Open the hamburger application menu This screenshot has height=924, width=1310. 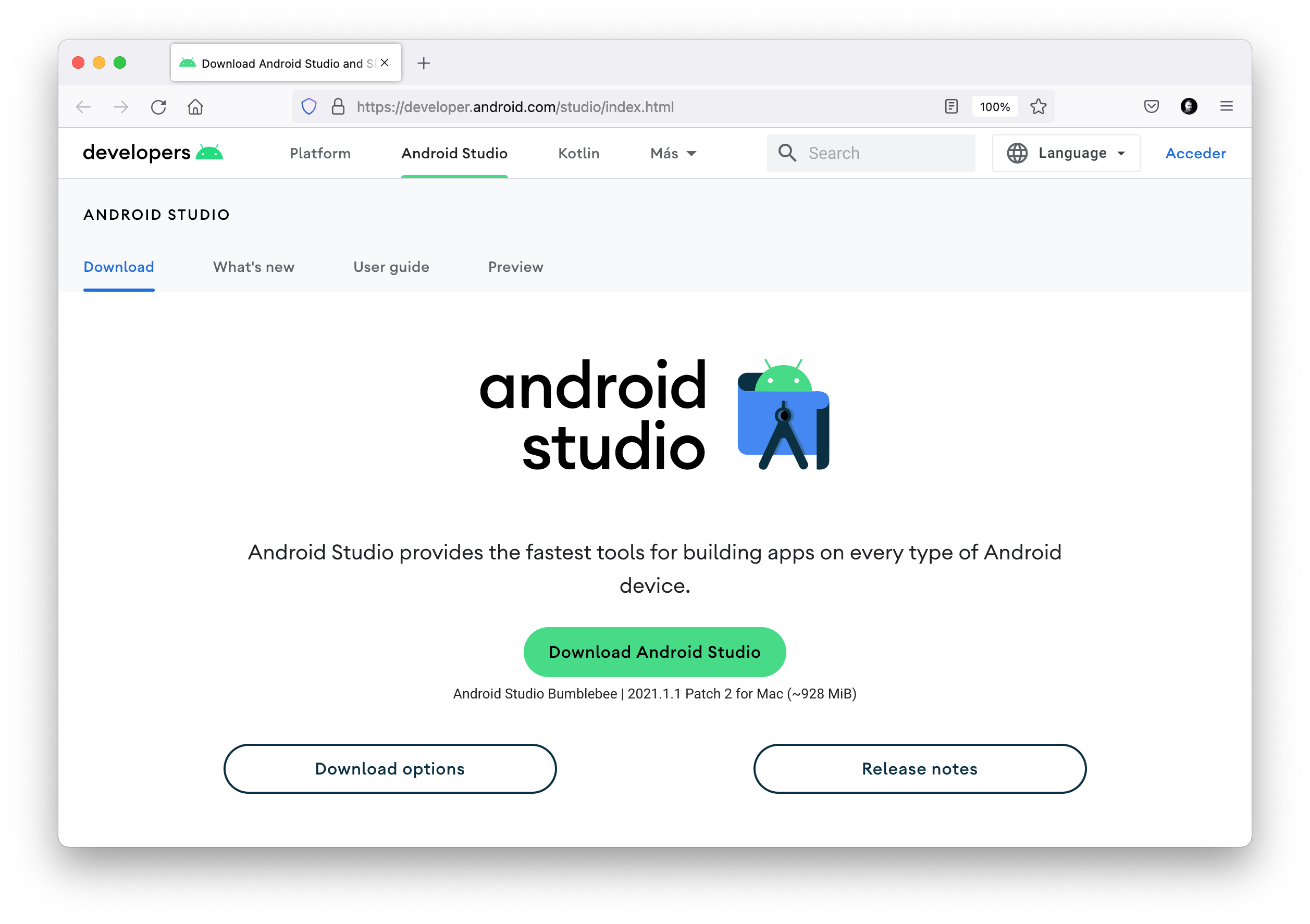(x=1226, y=107)
